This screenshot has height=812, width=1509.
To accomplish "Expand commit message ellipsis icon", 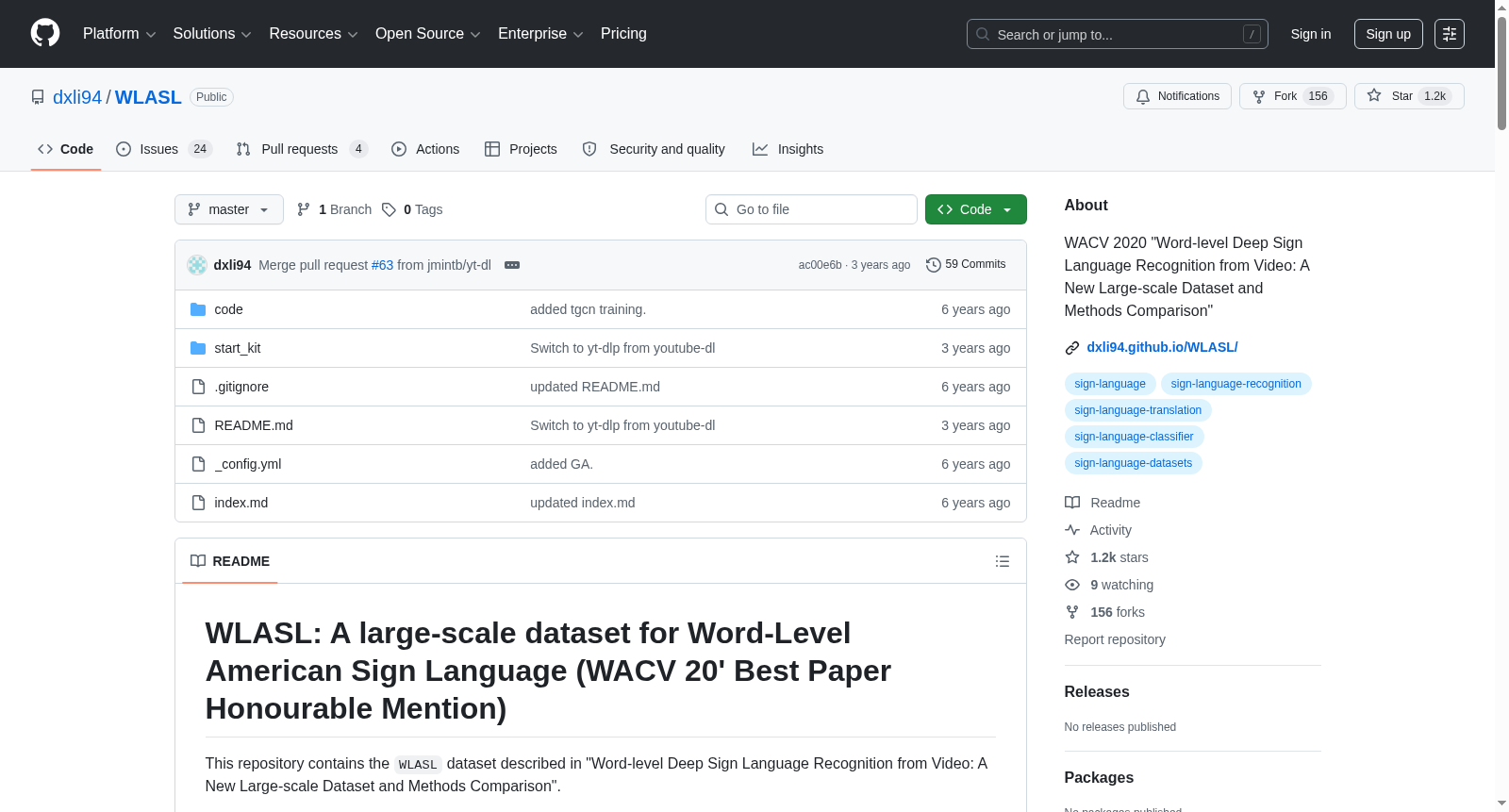I will (512, 265).
